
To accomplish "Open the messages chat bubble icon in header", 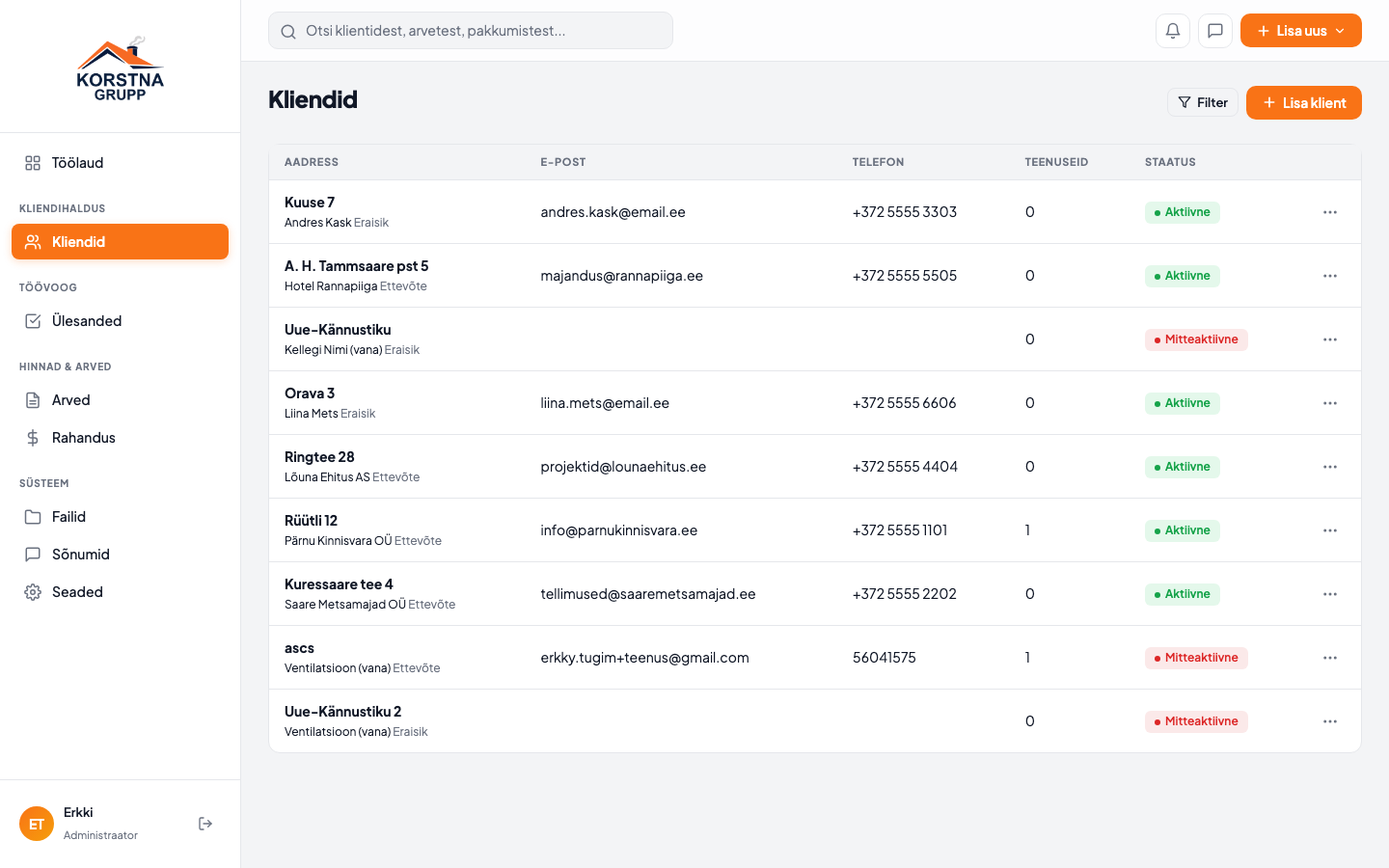I will point(1215,31).
